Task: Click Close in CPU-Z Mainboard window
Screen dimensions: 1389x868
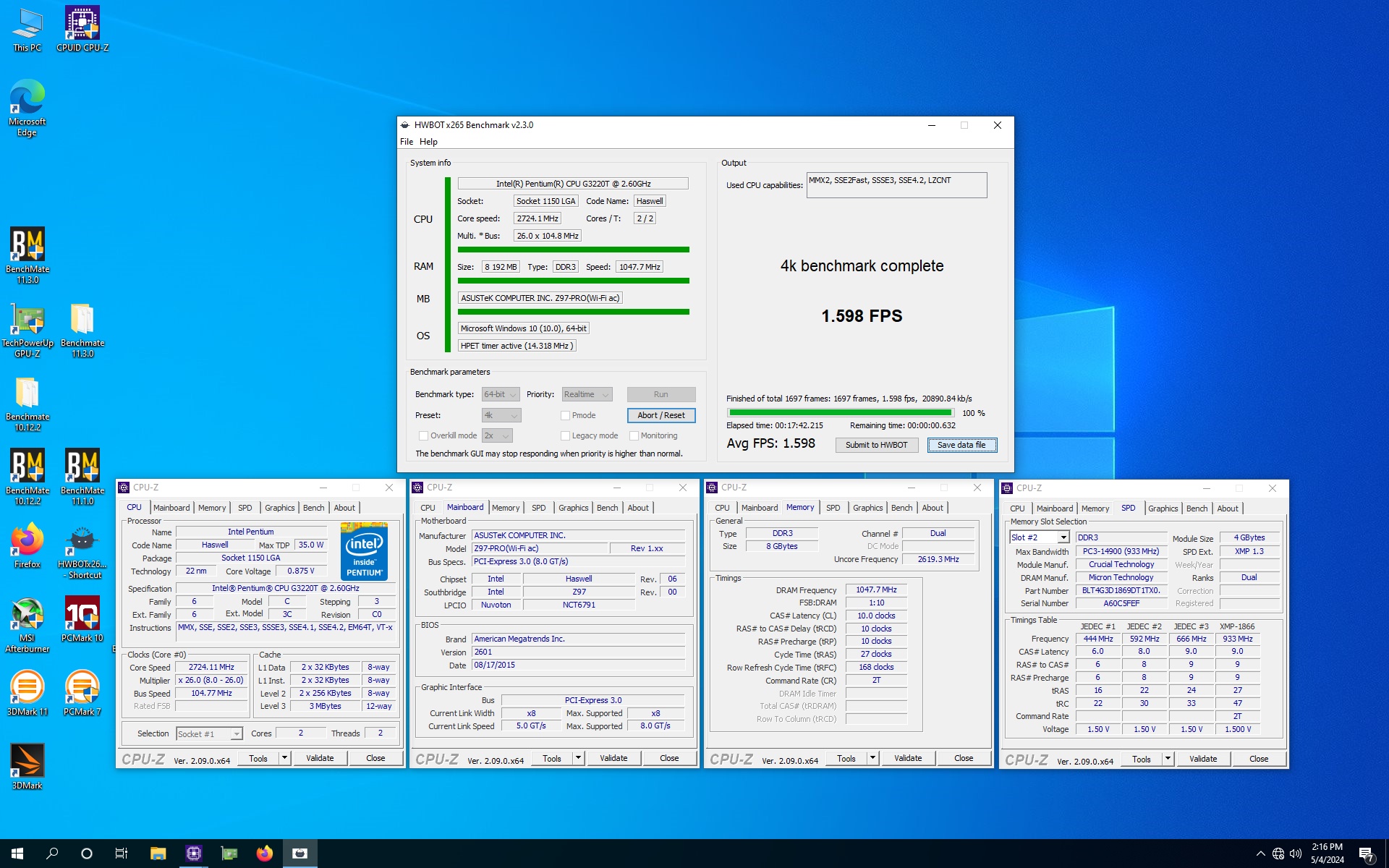Action: [669, 758]
